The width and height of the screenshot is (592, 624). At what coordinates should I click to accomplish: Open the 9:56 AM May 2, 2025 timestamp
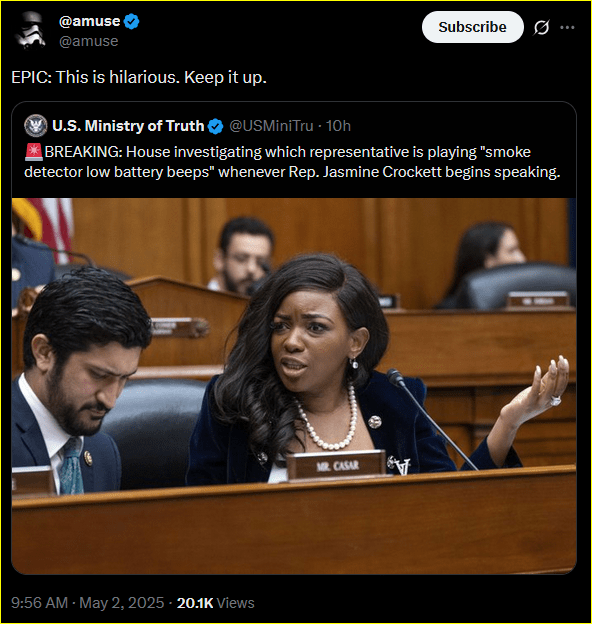click(88, 603)
